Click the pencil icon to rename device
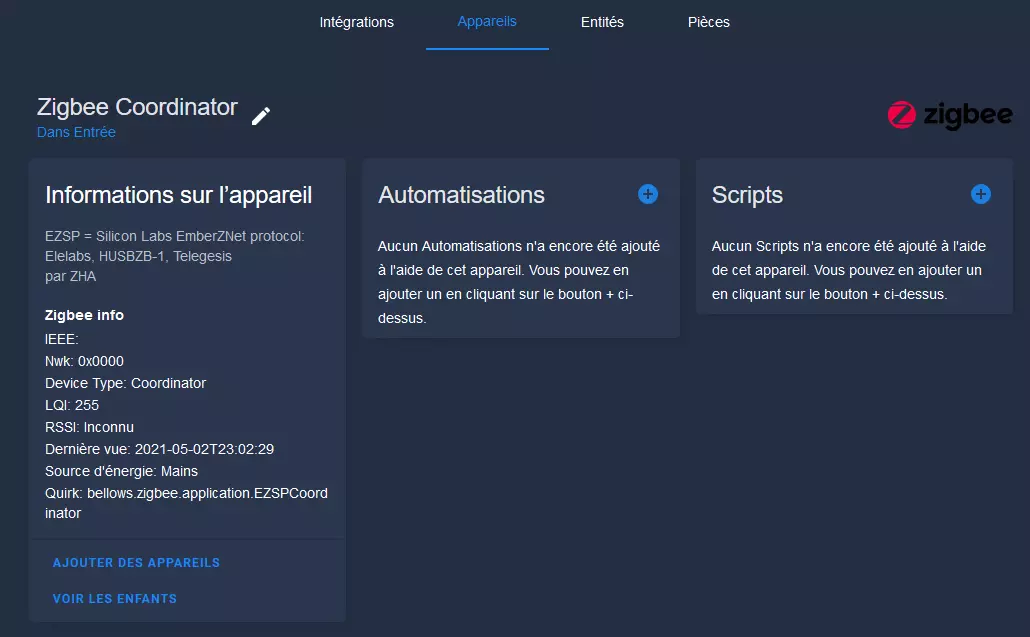Screen dimensions: 1030x637 [261, 116]
